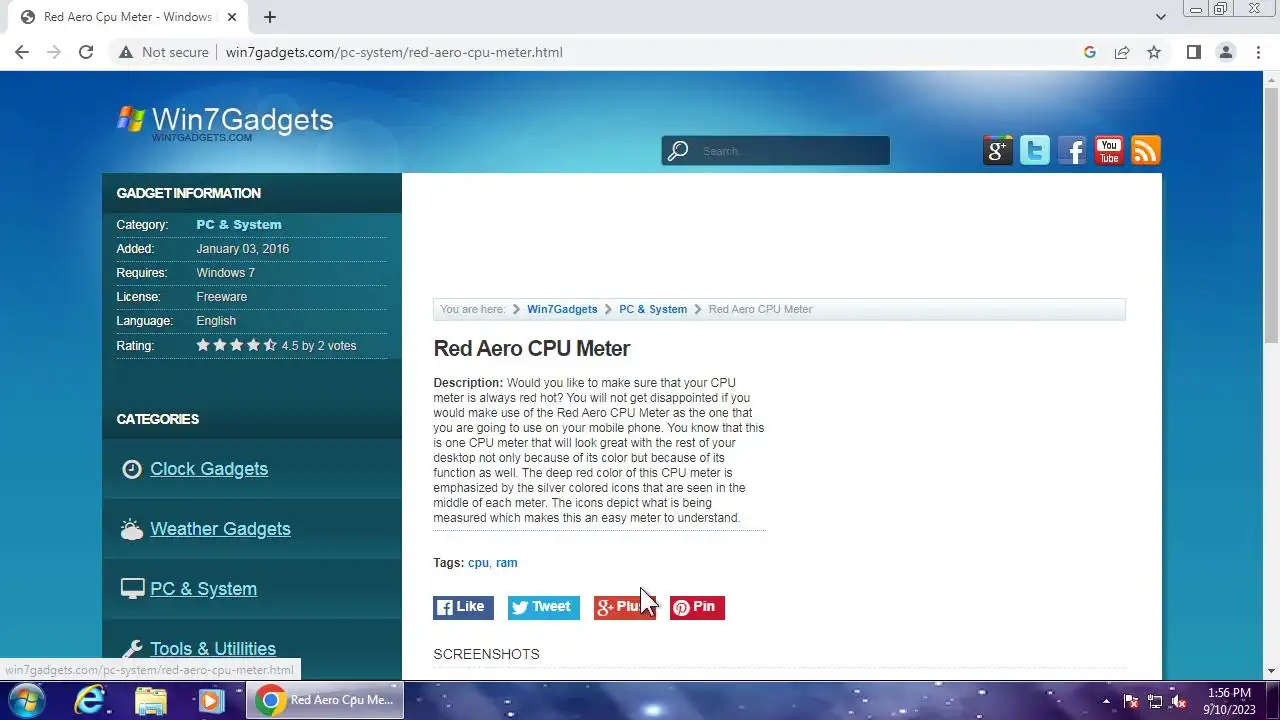
Task: Open the RSS feed header icon
Action: click(1146, 151)
